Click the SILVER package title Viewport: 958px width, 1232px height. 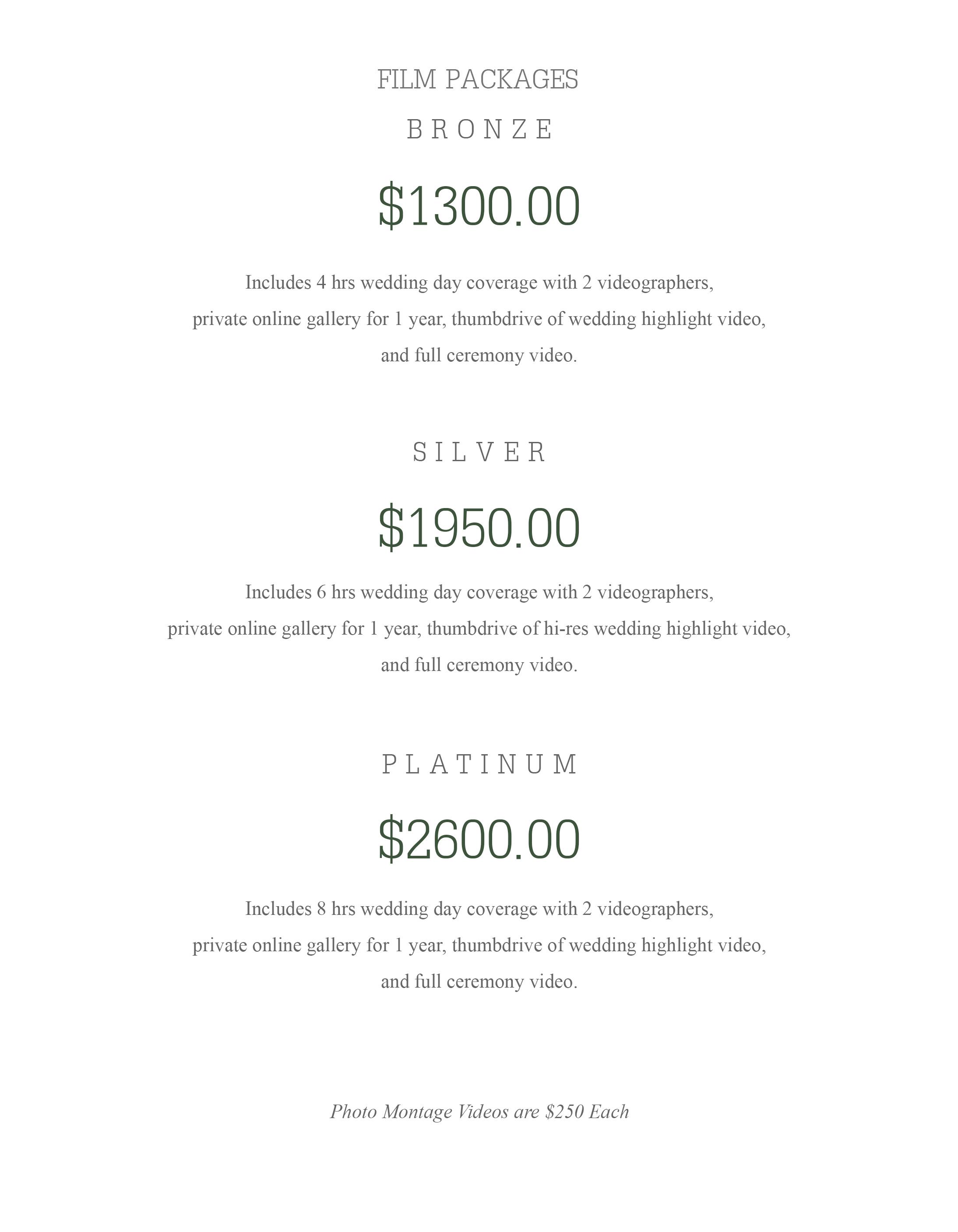click(x=479, y=452)
